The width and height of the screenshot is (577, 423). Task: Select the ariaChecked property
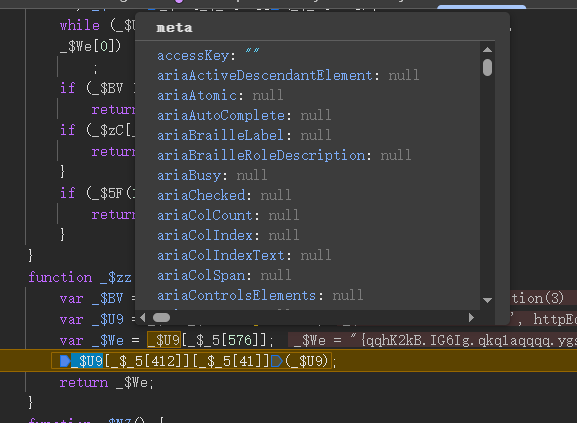tap(224, 195)
